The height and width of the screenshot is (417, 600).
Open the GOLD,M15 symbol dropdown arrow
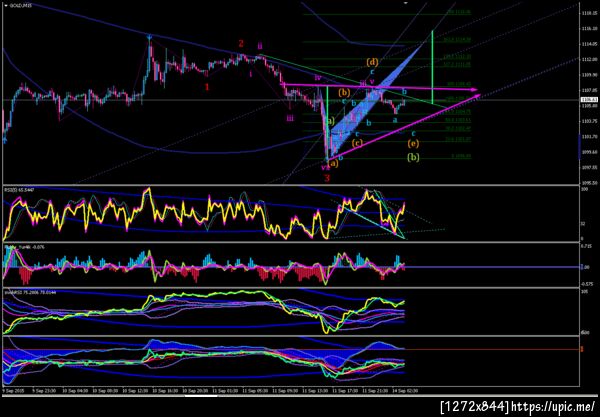pyautogui.click(x=5, y=5)
